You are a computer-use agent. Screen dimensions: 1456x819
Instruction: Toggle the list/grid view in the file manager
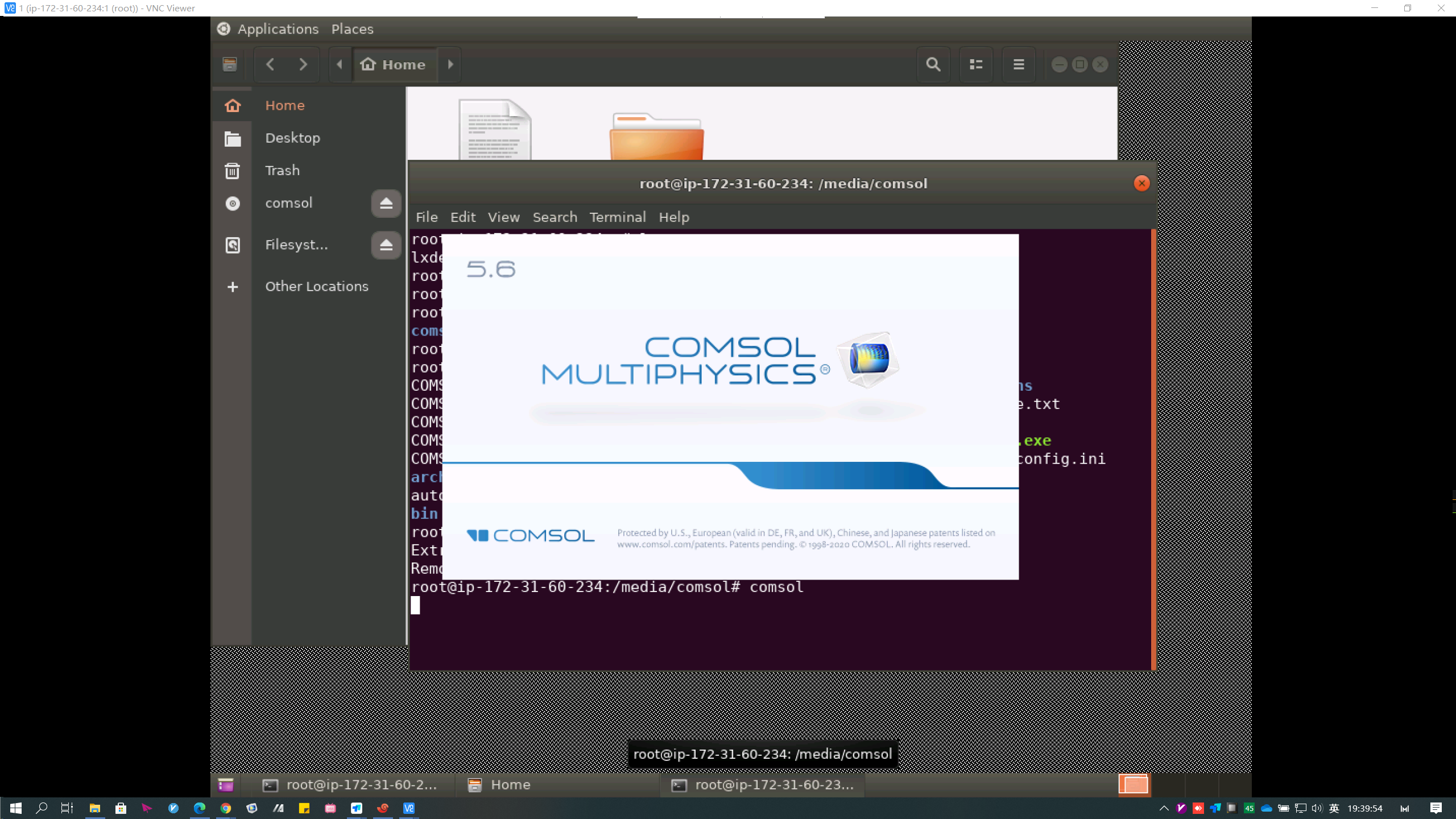click(x=976, y=64)
